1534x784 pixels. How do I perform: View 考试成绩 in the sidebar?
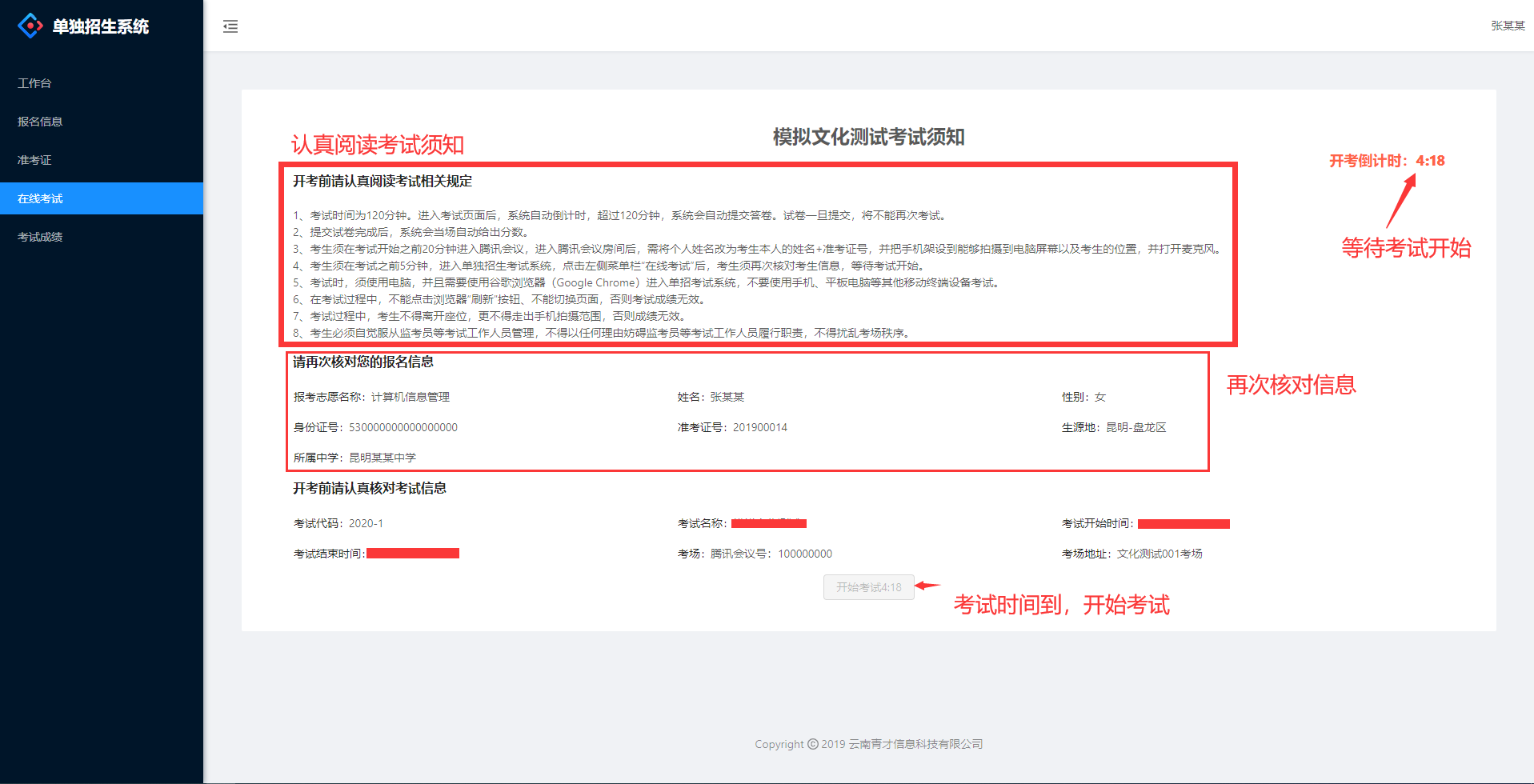(x=40, y=237)
